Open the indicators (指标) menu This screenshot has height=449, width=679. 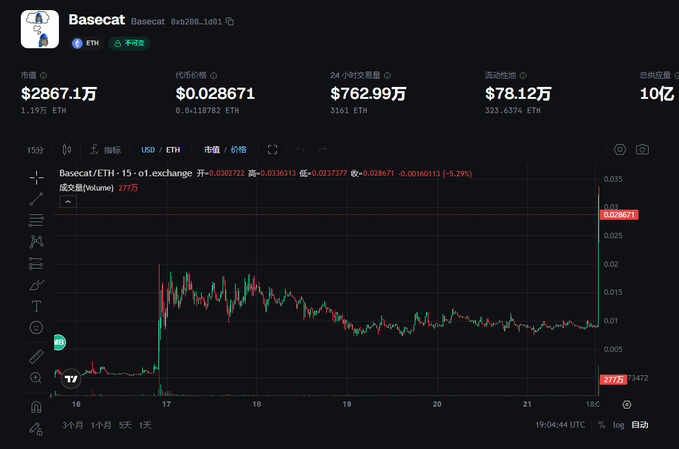click(106, 150)
